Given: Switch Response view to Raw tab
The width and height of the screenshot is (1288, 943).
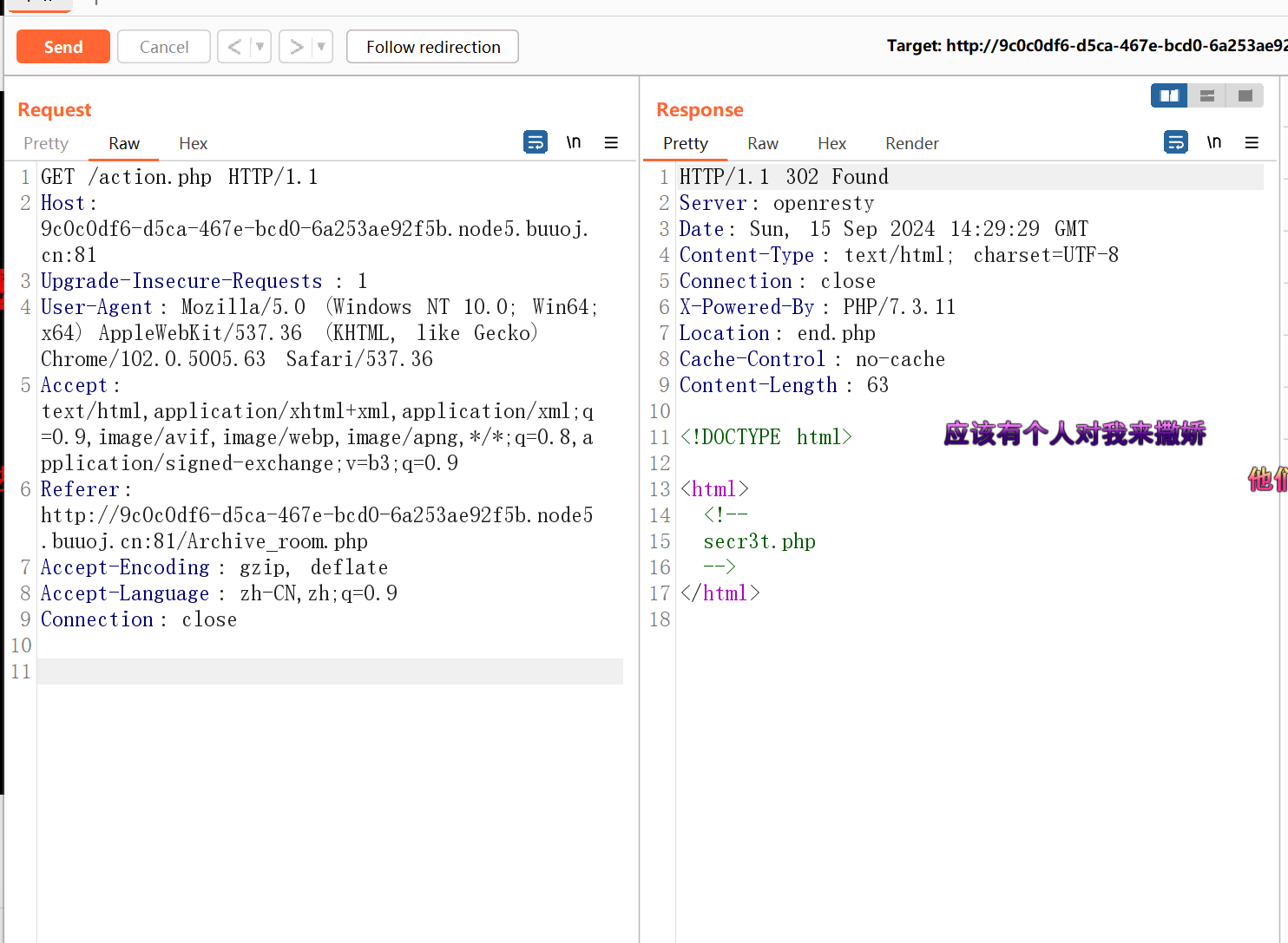Looking at the screenshot, I should tap(763, 143).
